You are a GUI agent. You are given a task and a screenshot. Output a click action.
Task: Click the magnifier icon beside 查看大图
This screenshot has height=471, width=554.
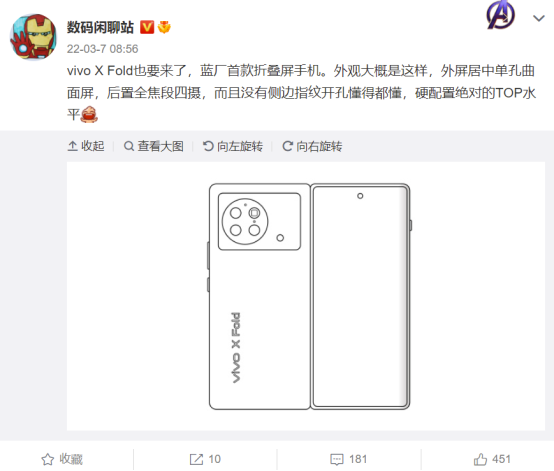129,146
